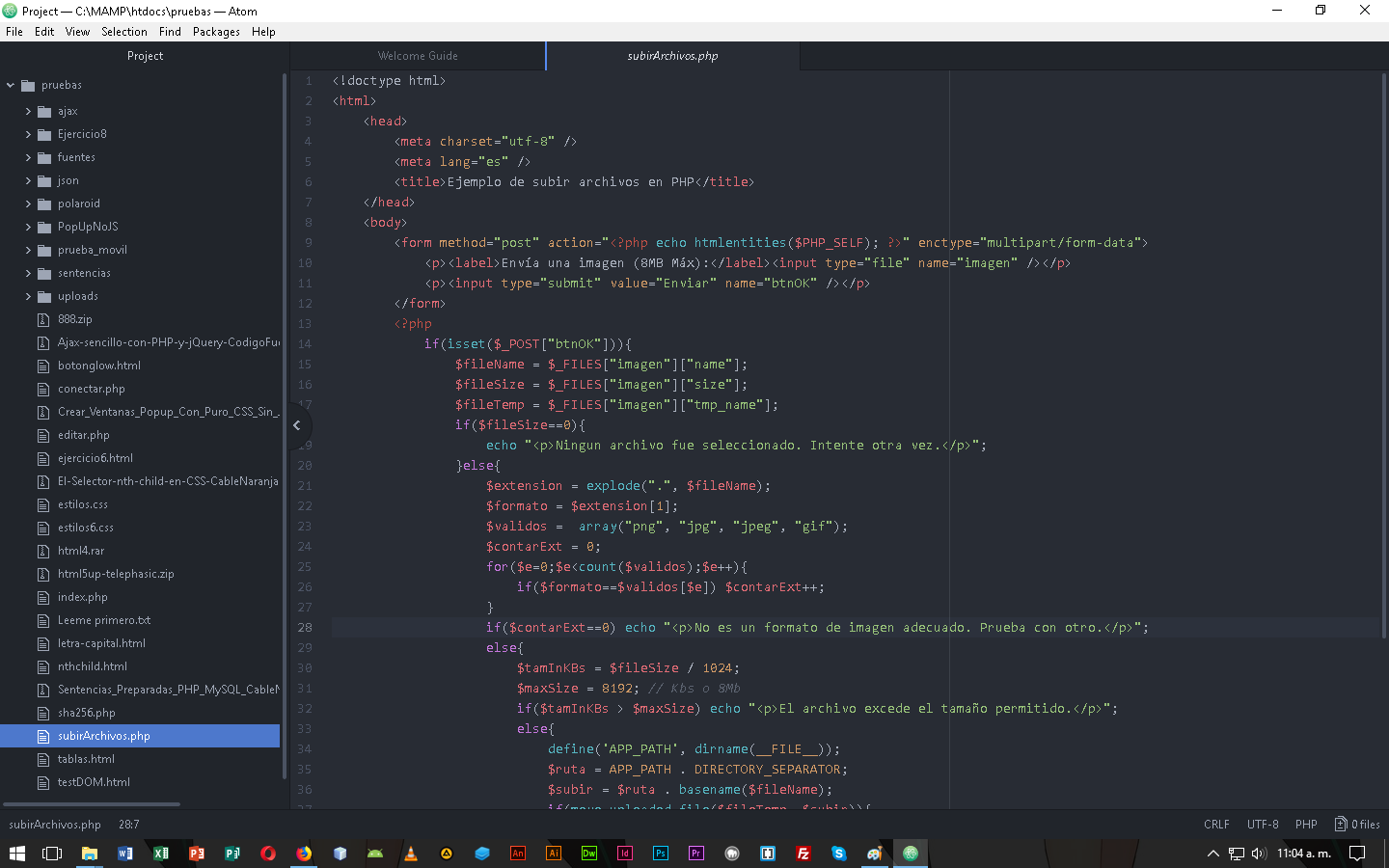The image size is (1389, 868).
Task: Change the UTF-8 file encoding
Action: coord(1263,825)
